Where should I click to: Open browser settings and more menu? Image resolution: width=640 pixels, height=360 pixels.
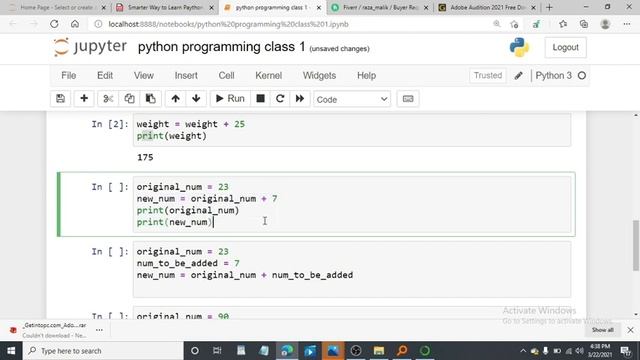627,24
